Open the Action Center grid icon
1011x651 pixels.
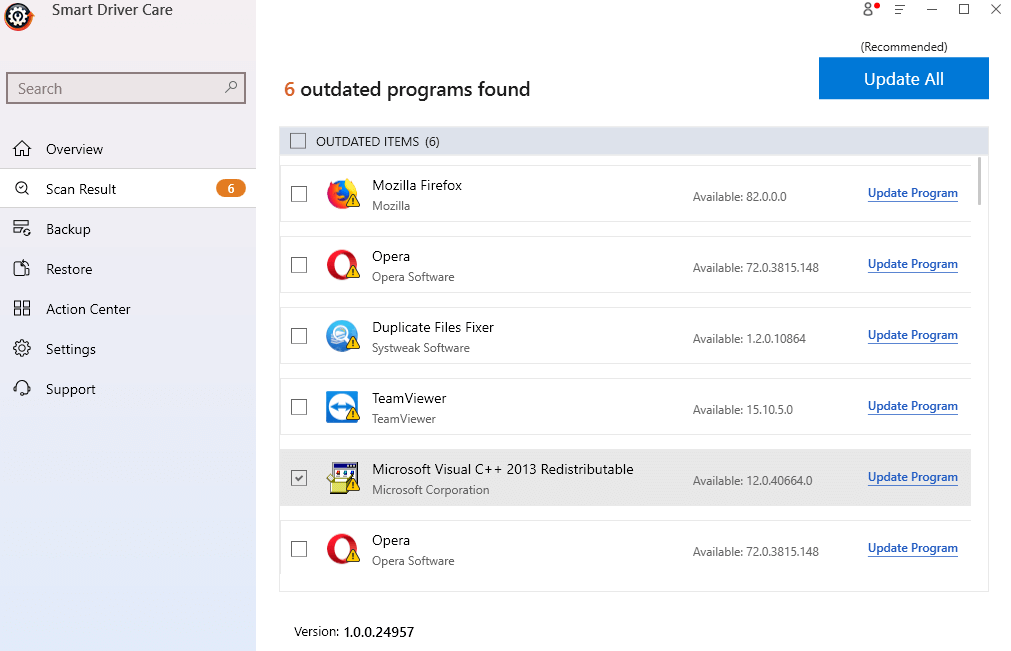[22, 308]
